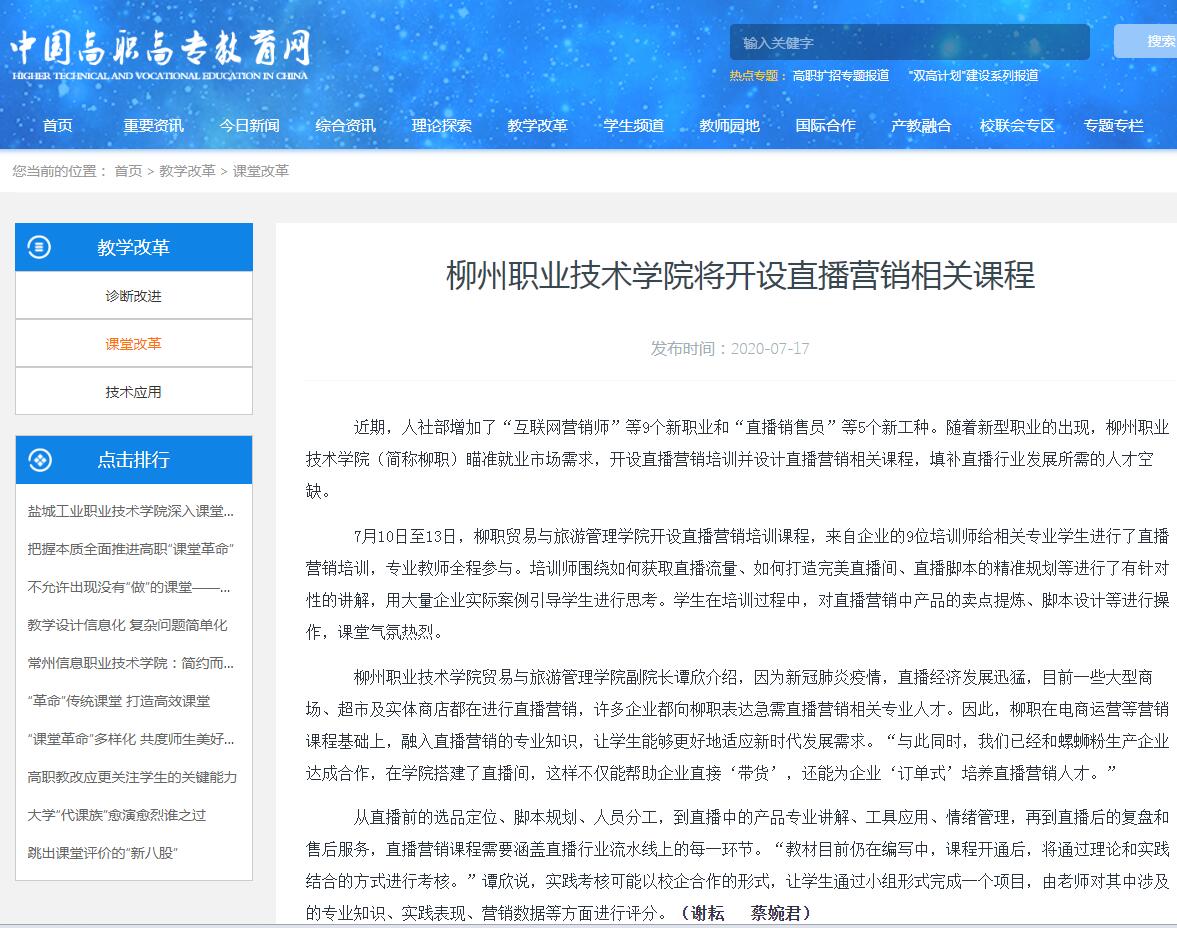
Task: Choose the highlighted 课堂改革 sidebar item
Action: tap(133, 344)
